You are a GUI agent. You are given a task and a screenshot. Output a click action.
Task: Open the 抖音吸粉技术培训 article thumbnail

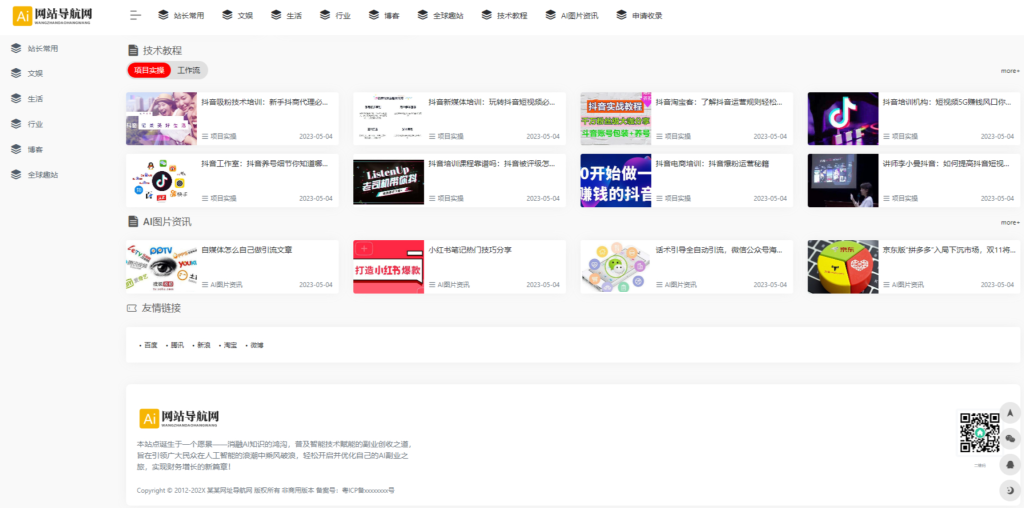tap(161, 118)
